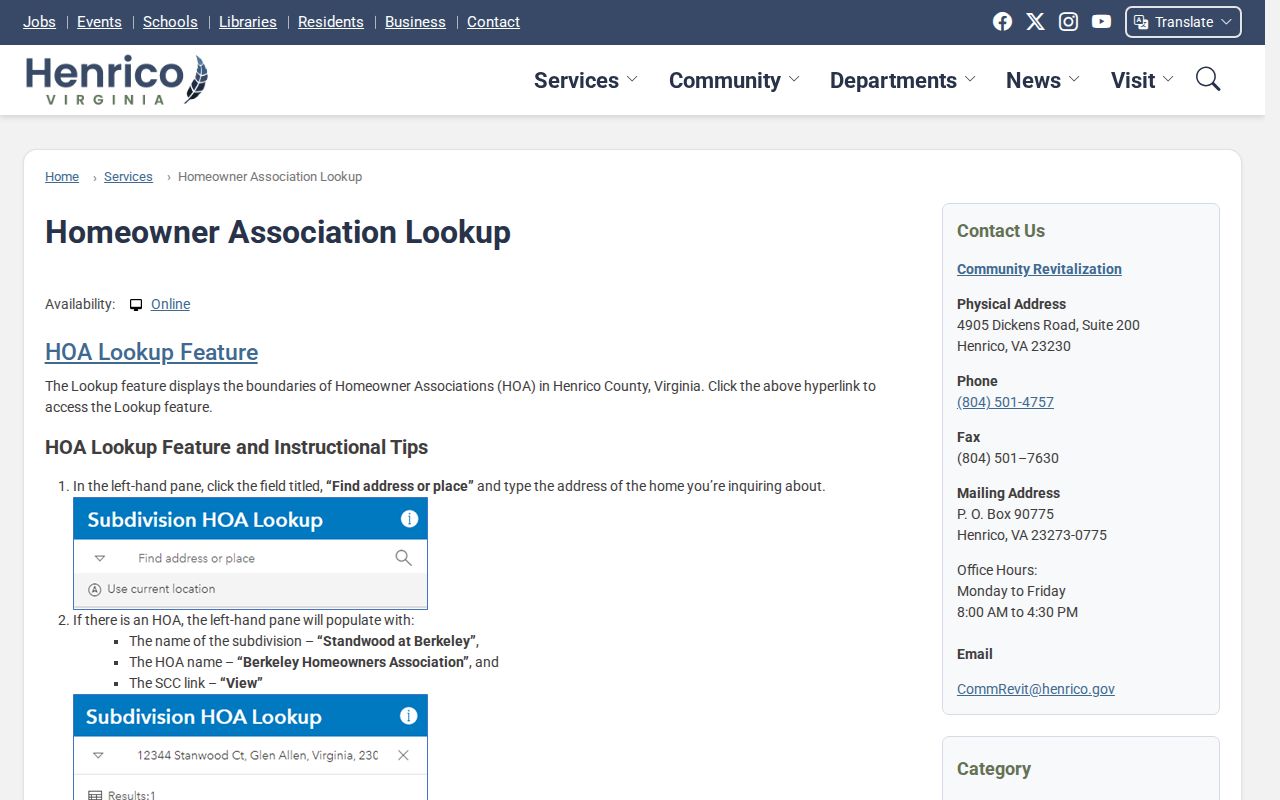Expand the Visit navigation menu

pos(1143,80)
